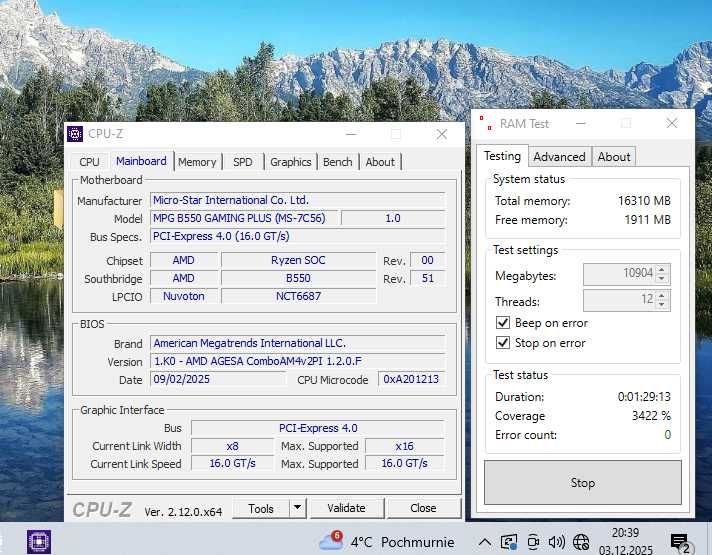Click the network globe tray icon

pos(581,542)
